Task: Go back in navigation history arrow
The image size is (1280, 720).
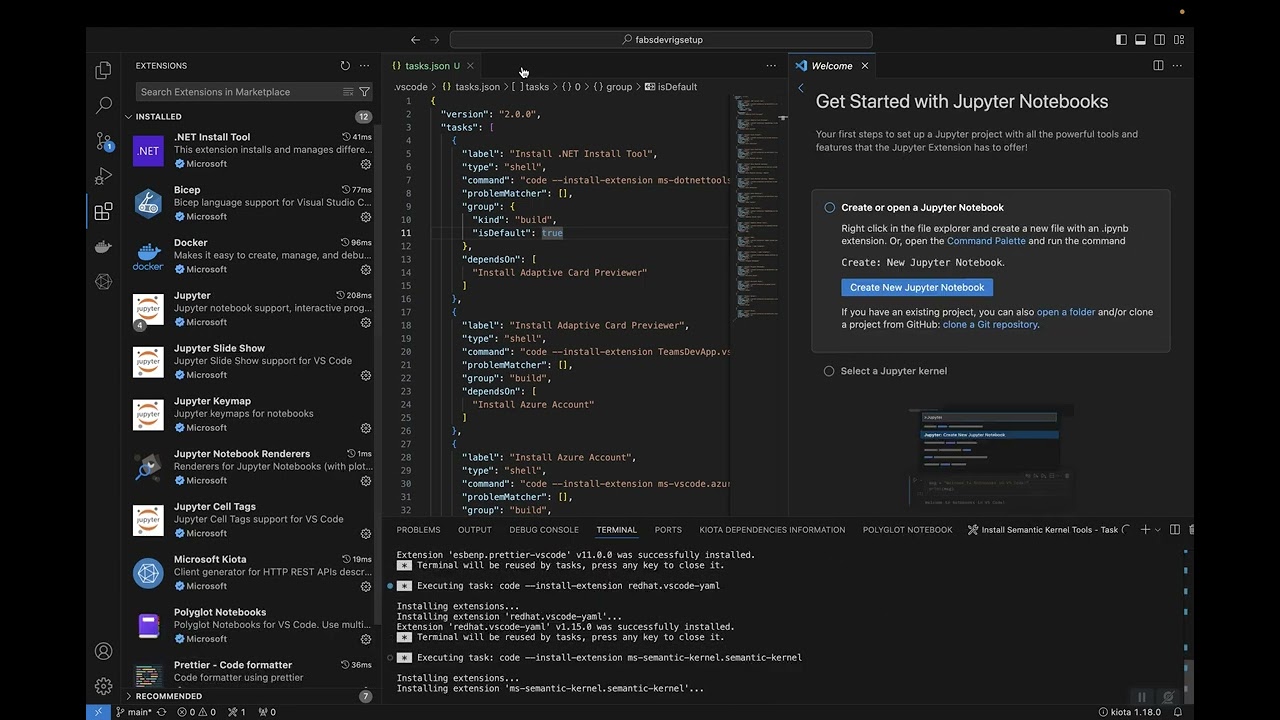Action: point(415,40)
